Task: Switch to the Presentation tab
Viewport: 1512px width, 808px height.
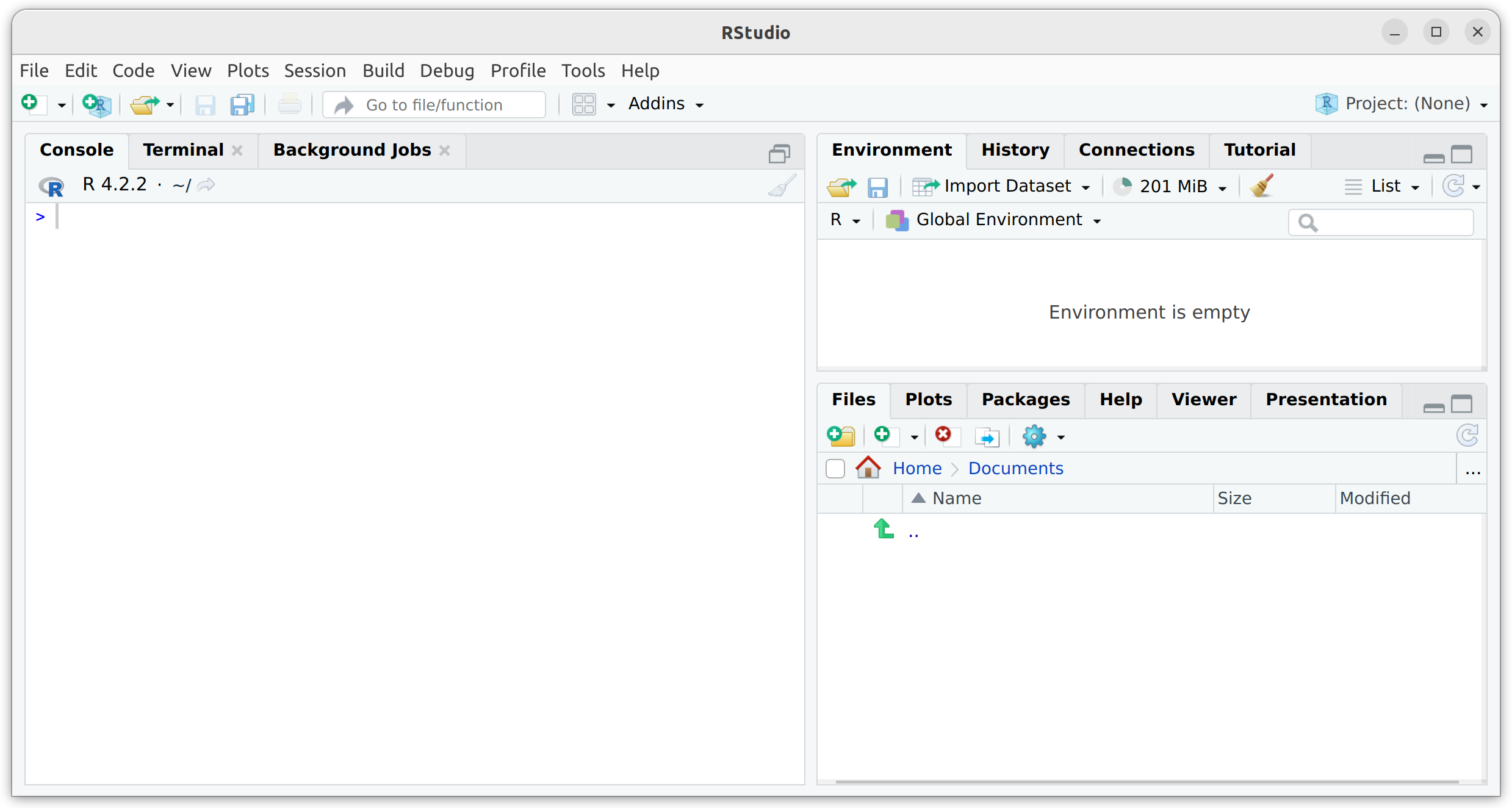Action: click(1327, 400)
